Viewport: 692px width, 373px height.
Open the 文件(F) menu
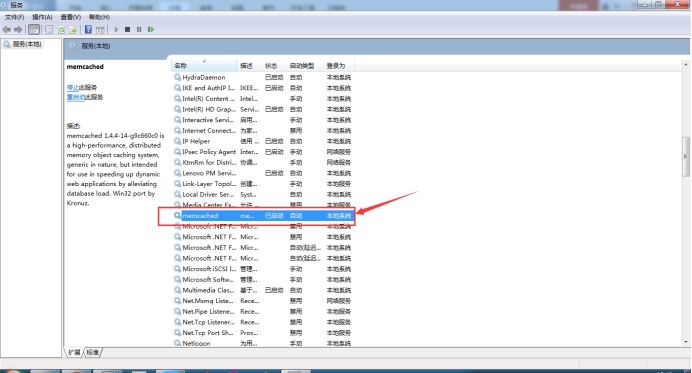coord(15,17)
